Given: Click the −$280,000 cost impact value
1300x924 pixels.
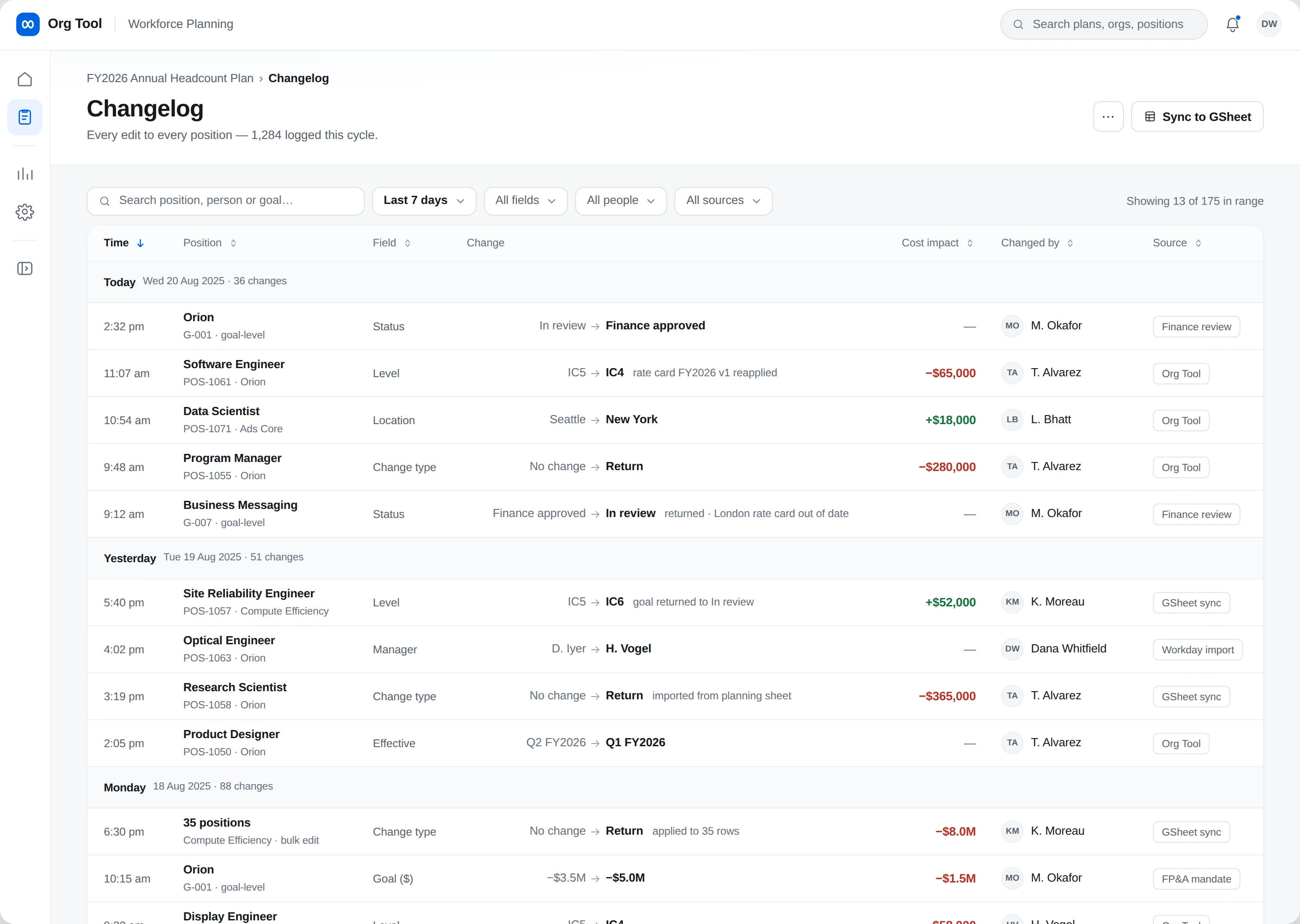Looking at the screenshot, I should [947, 467].
